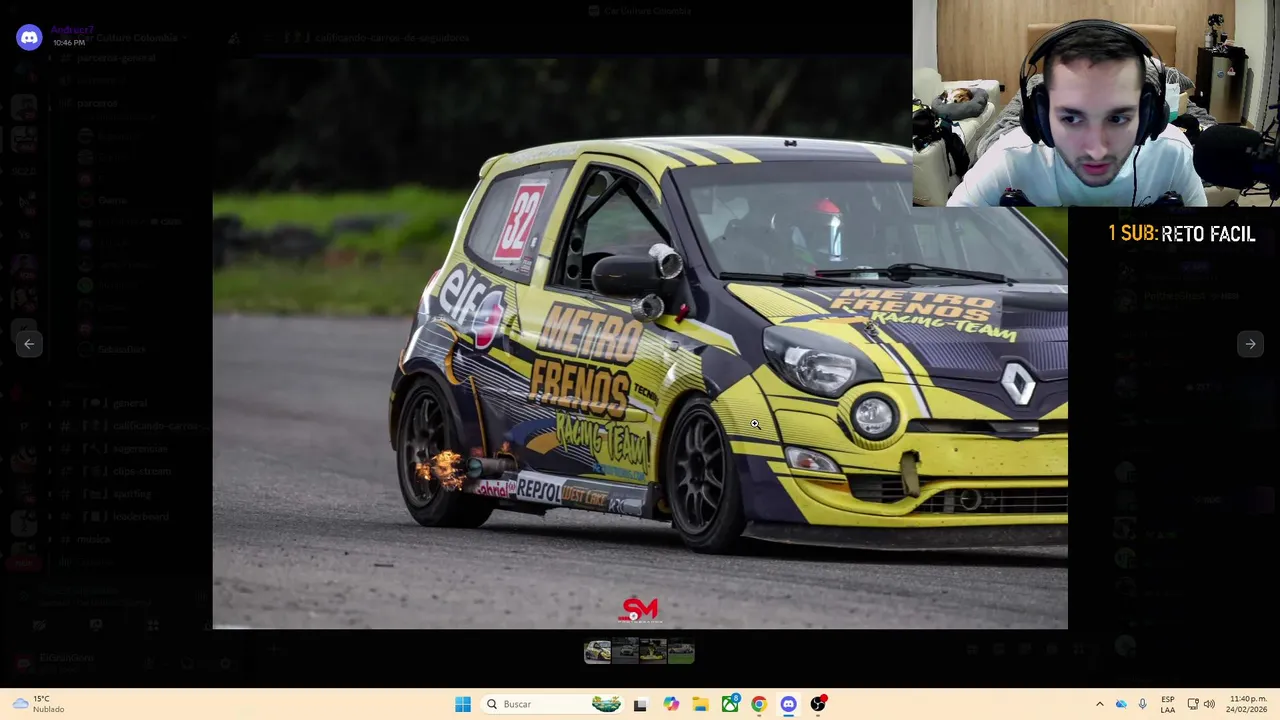Go to previous image with left arrow

[x=29, y=344]
